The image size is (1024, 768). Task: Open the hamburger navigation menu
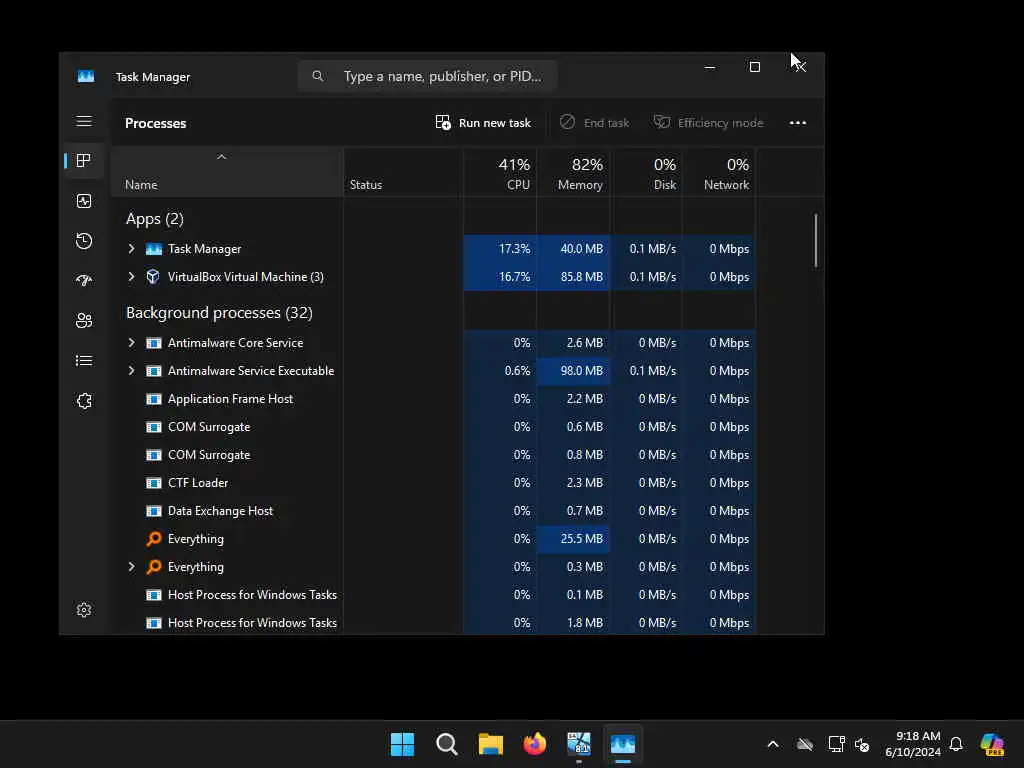[84, 121]
